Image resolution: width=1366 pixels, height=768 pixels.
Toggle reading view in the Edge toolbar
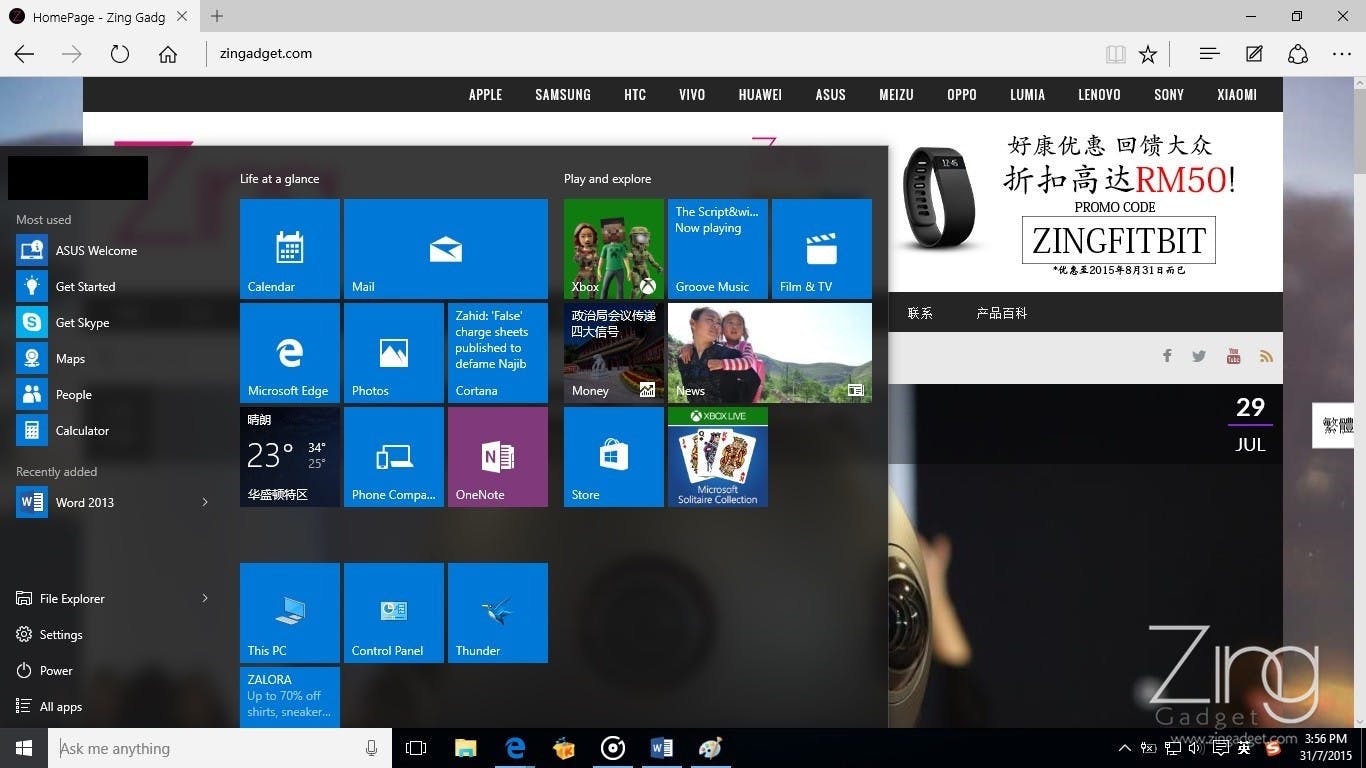coord(1115,54)
